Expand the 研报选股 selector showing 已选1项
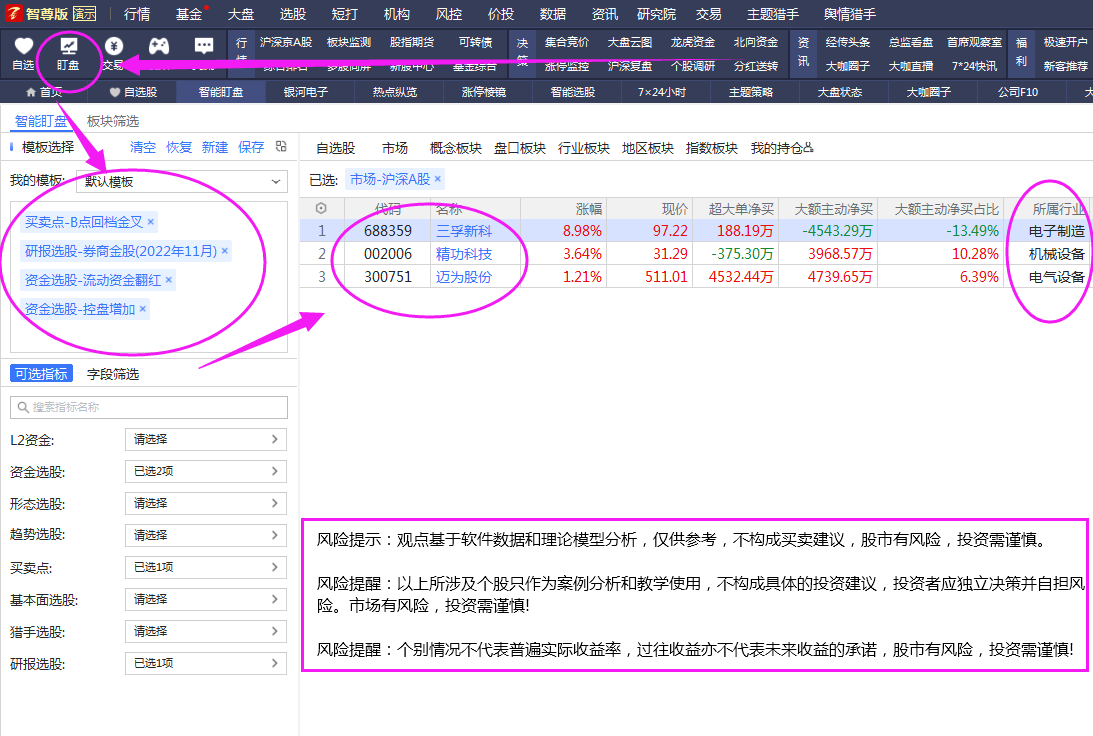This screenshot has height=736, width=1093. click(206, 664)
